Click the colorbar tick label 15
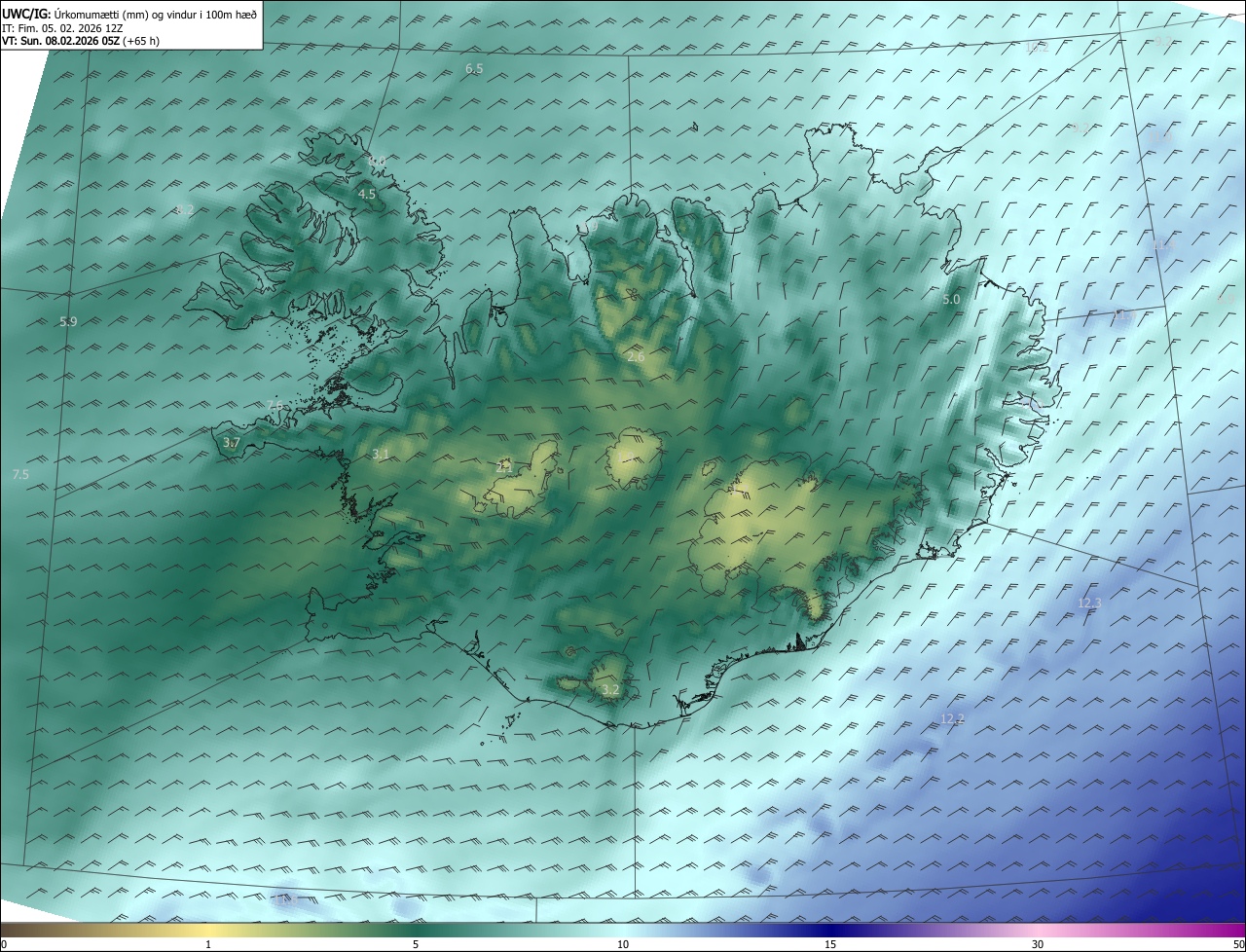The width and height of the screenshot is (1246, 952). click(x=830, y=944)
